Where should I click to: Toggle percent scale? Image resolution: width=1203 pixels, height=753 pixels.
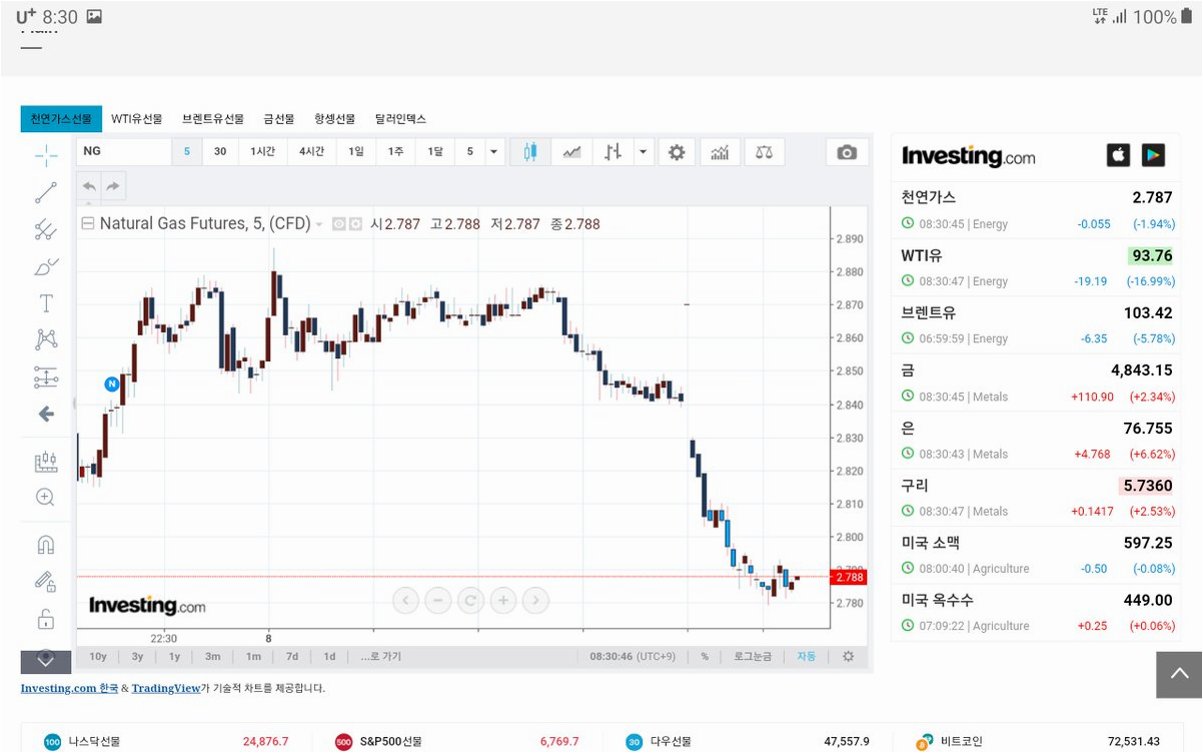[x=705, y=656]
